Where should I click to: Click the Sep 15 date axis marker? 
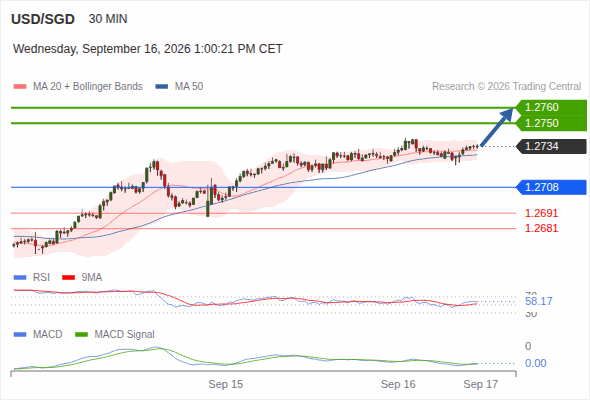(x=226, y=384)
